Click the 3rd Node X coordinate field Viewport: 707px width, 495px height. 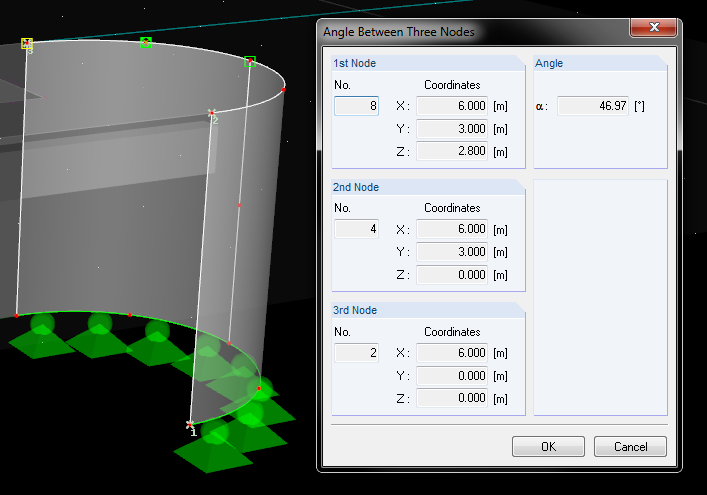coord(452,353)
